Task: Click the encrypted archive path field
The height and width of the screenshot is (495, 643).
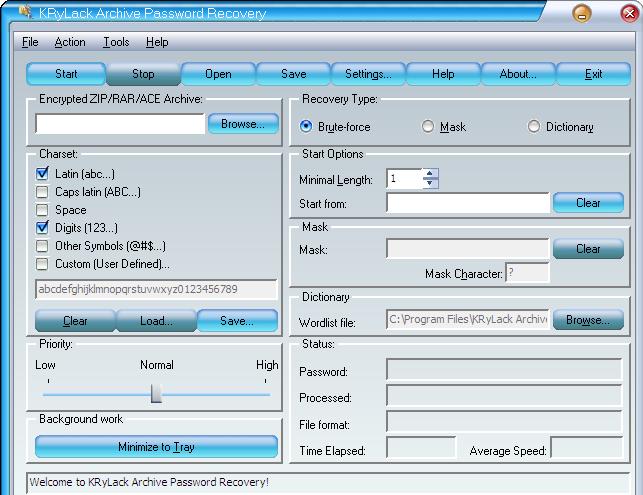Action: [x=120, y=124]
